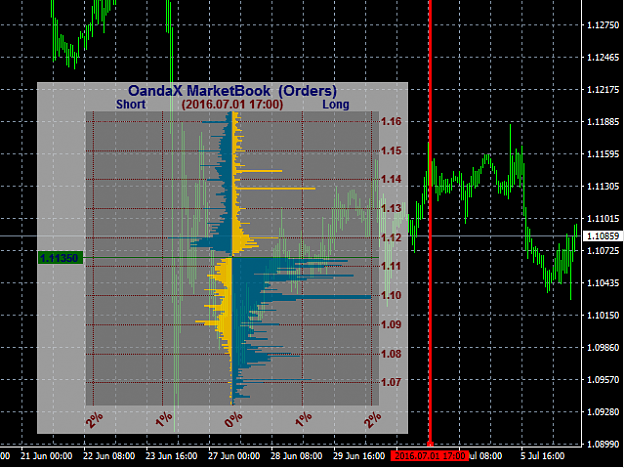The image size is (625, 469).
Task: Click the 29 Jun 16:00 time label
Action: [359, 456]
